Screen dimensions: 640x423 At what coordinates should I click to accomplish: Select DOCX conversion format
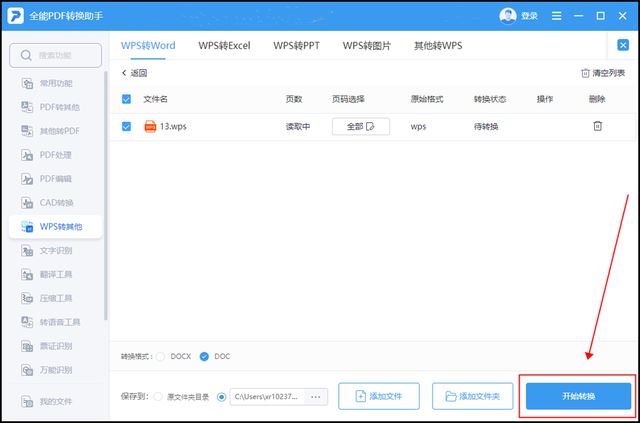click(x=160, y=356)
